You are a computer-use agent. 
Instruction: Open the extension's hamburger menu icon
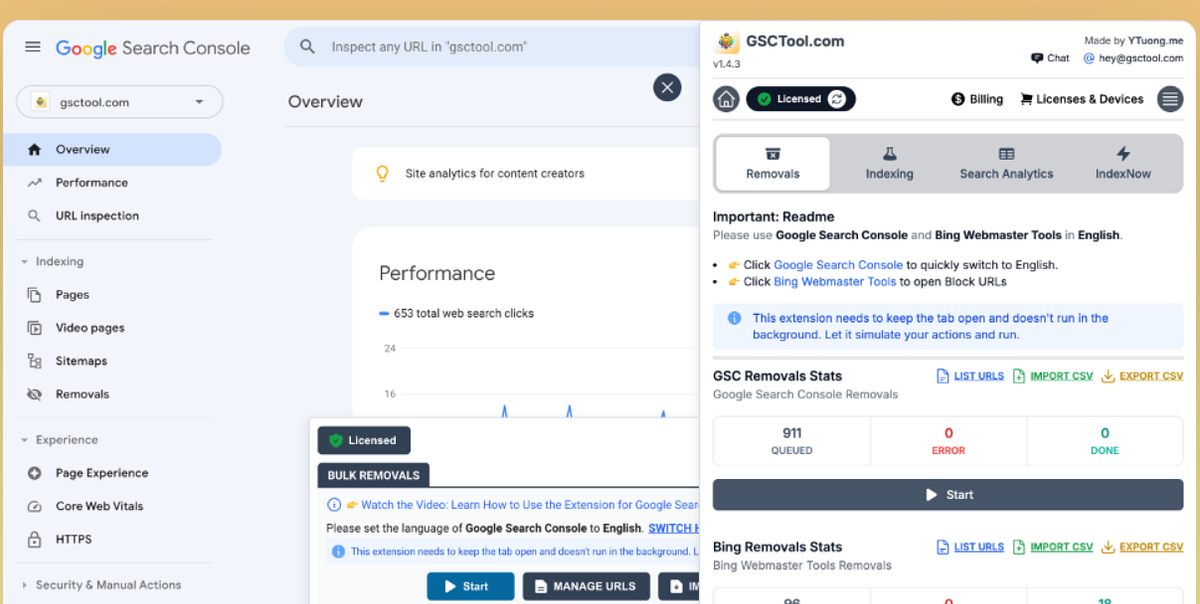click(x=1170, y=98)
